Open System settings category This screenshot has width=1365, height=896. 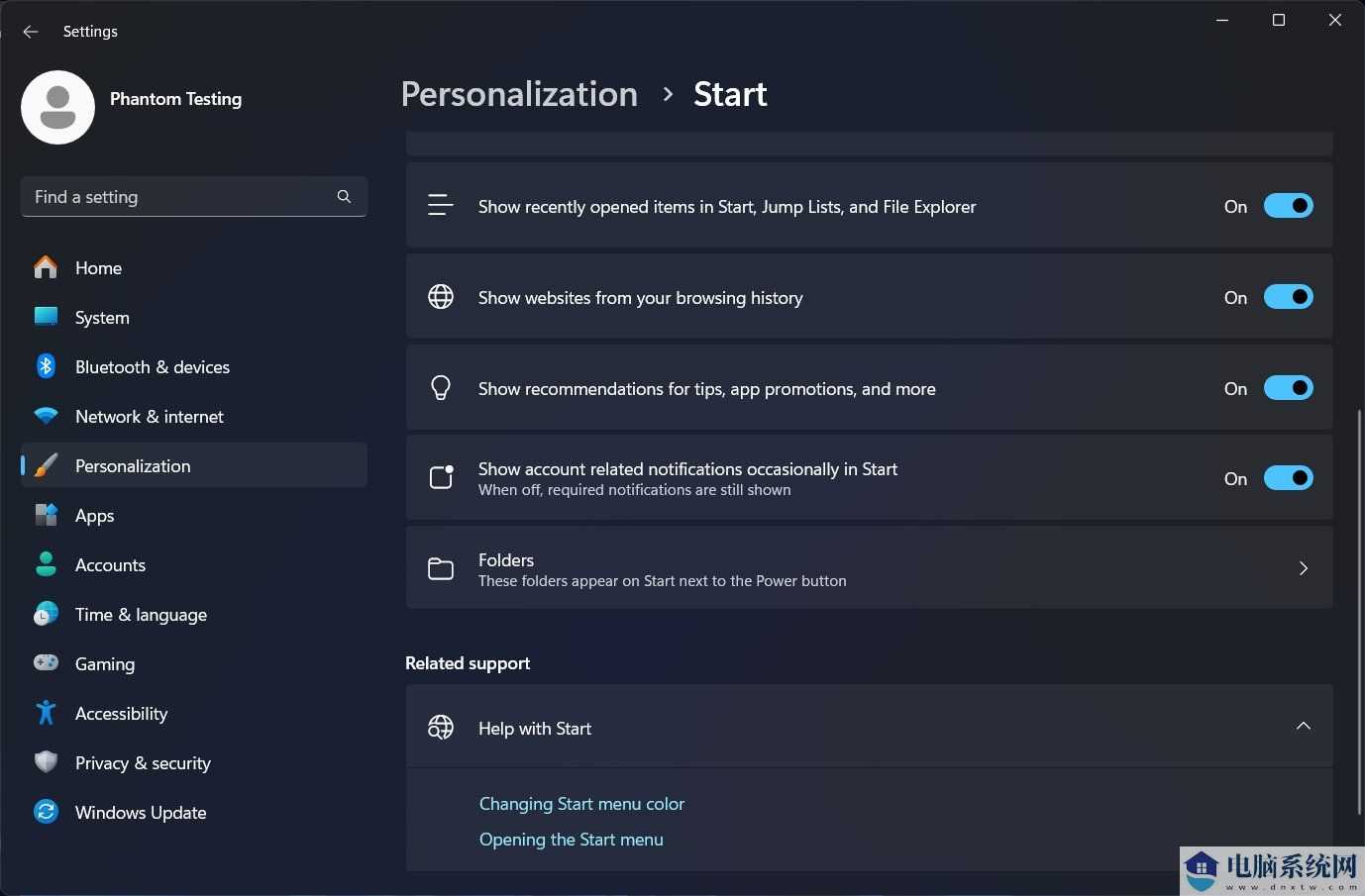pyautogui.click(x=193, y=317)
